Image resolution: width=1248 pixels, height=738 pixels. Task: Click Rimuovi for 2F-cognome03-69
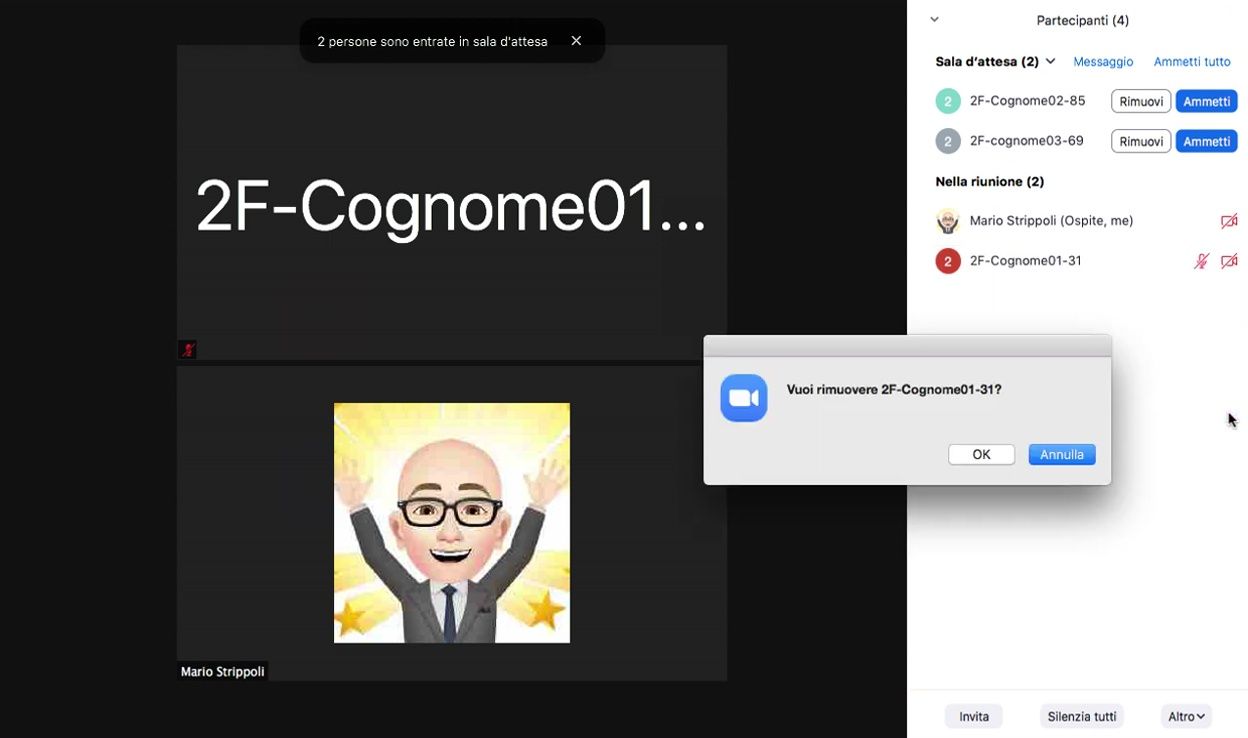click(1141, 141)
